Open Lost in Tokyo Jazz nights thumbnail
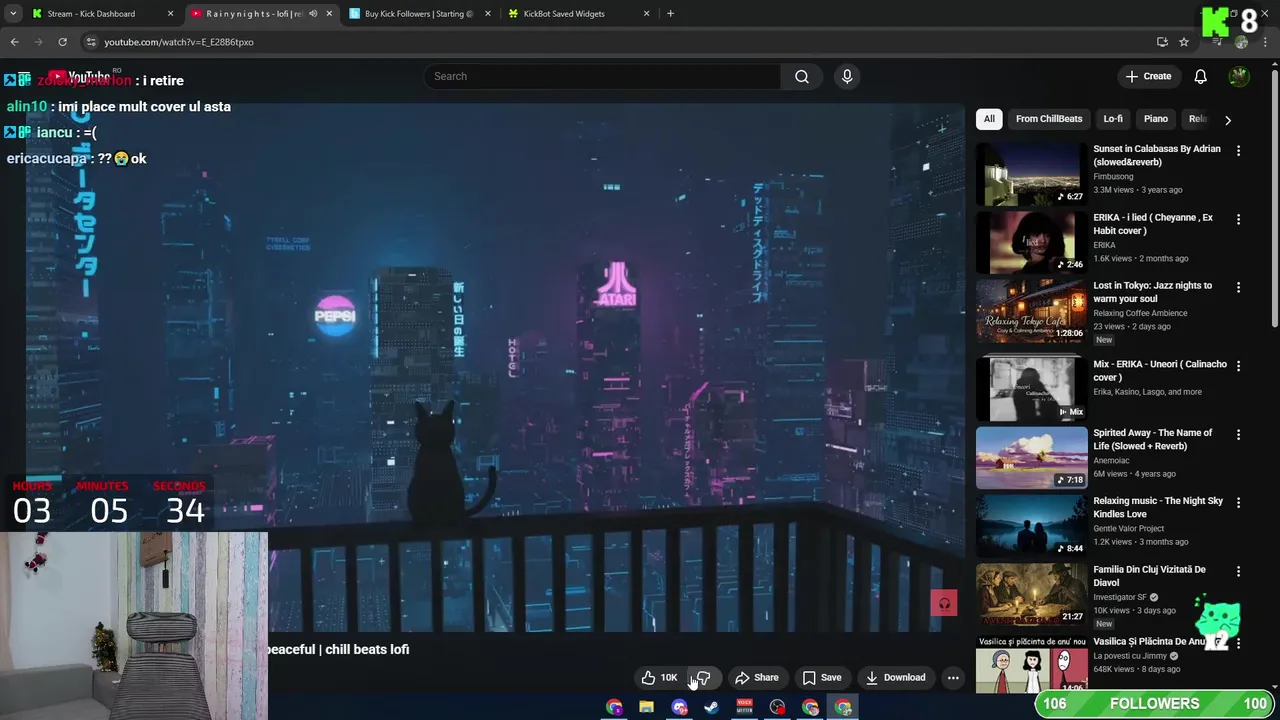Viewport: 1280px width, 720px height. 1031,311
